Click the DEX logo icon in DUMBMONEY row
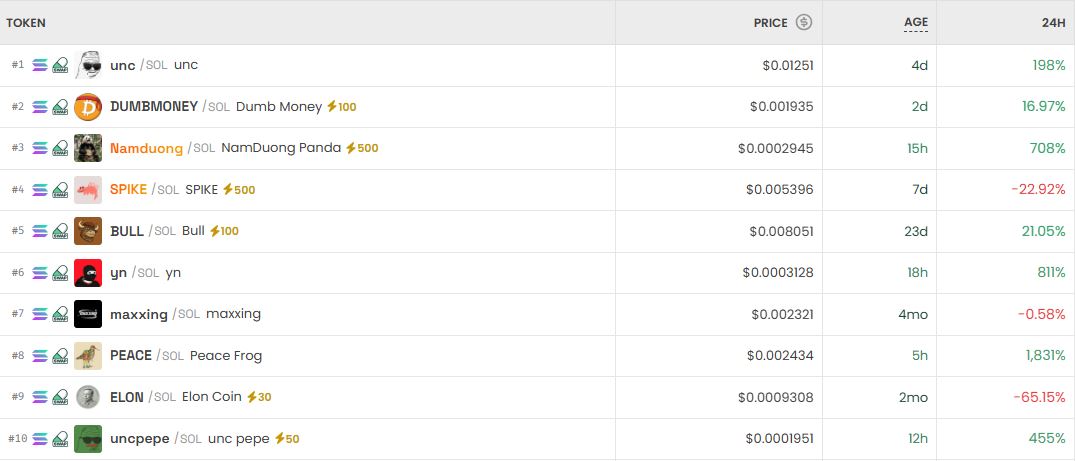Screen dimensions: 1075x461 [60, 107]
